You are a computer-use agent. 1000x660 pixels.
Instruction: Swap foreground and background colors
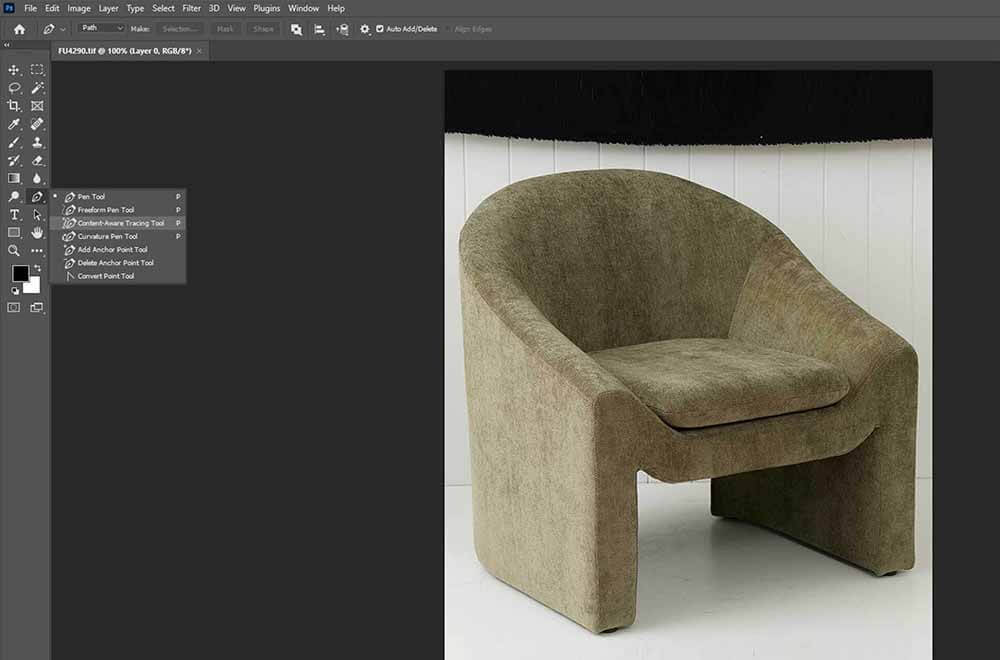click(37, 268)
